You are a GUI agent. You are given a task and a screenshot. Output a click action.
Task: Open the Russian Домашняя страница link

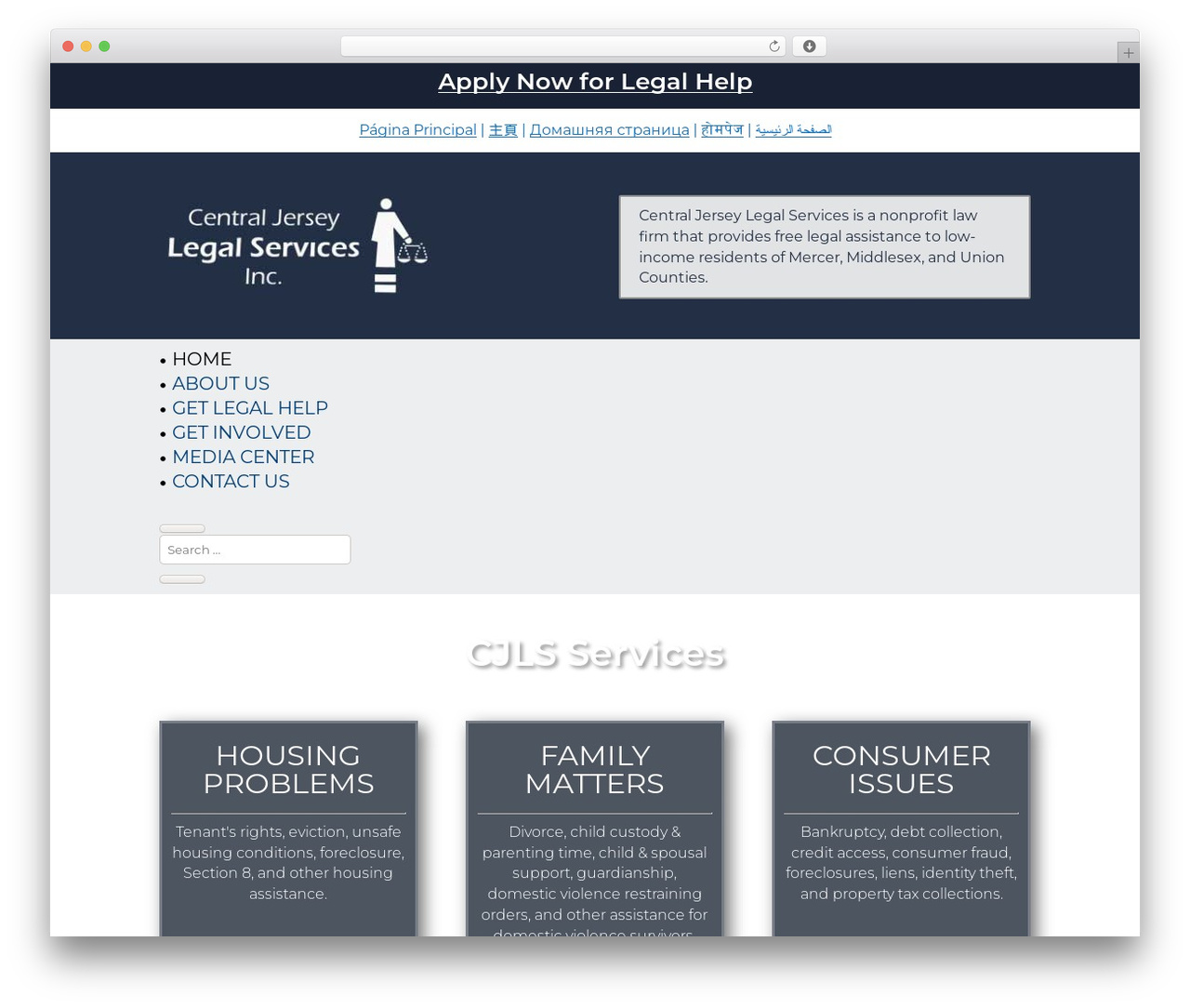click(x=609, y=130)
